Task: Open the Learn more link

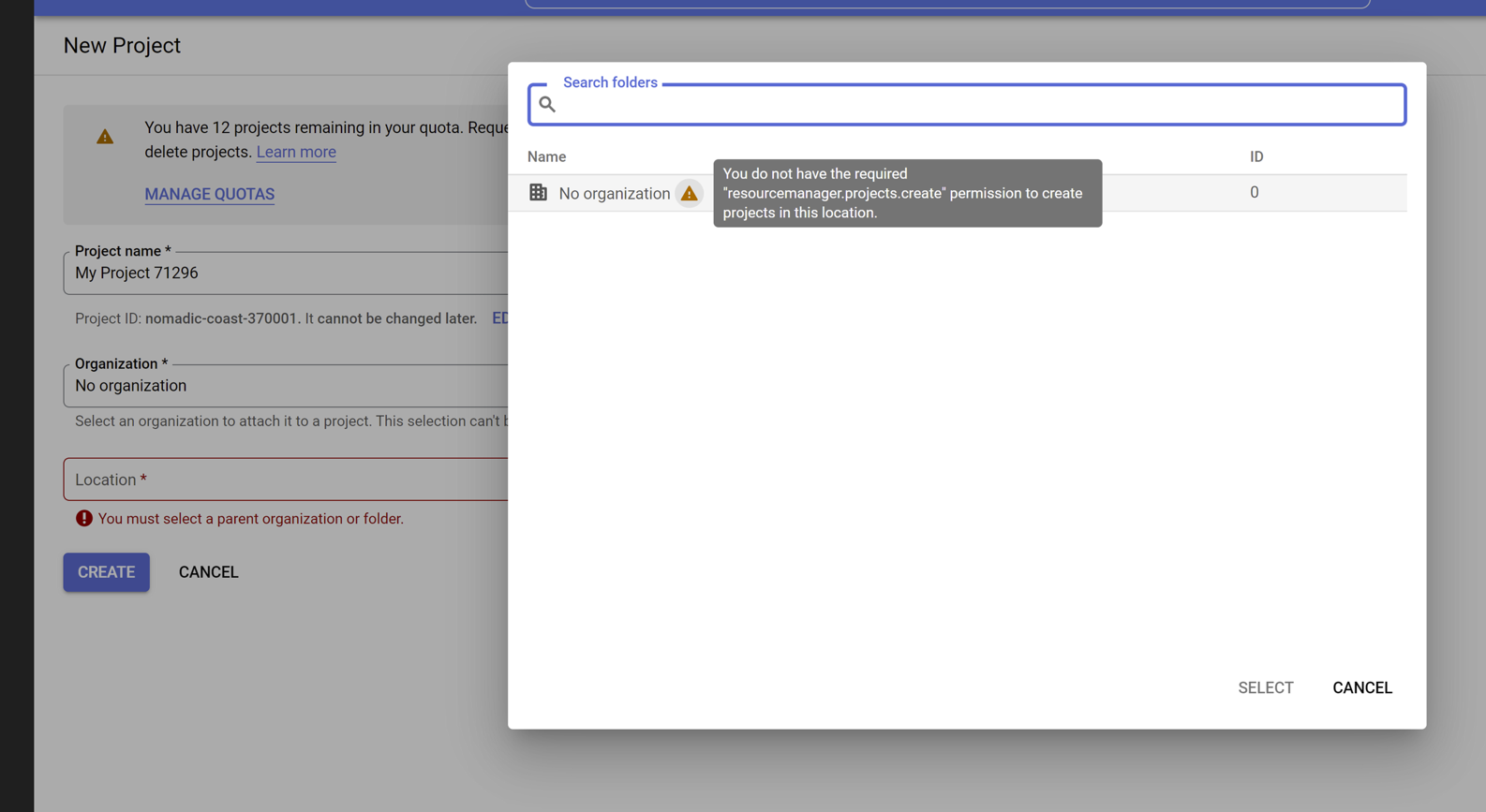Action: [x=296, y=152]
